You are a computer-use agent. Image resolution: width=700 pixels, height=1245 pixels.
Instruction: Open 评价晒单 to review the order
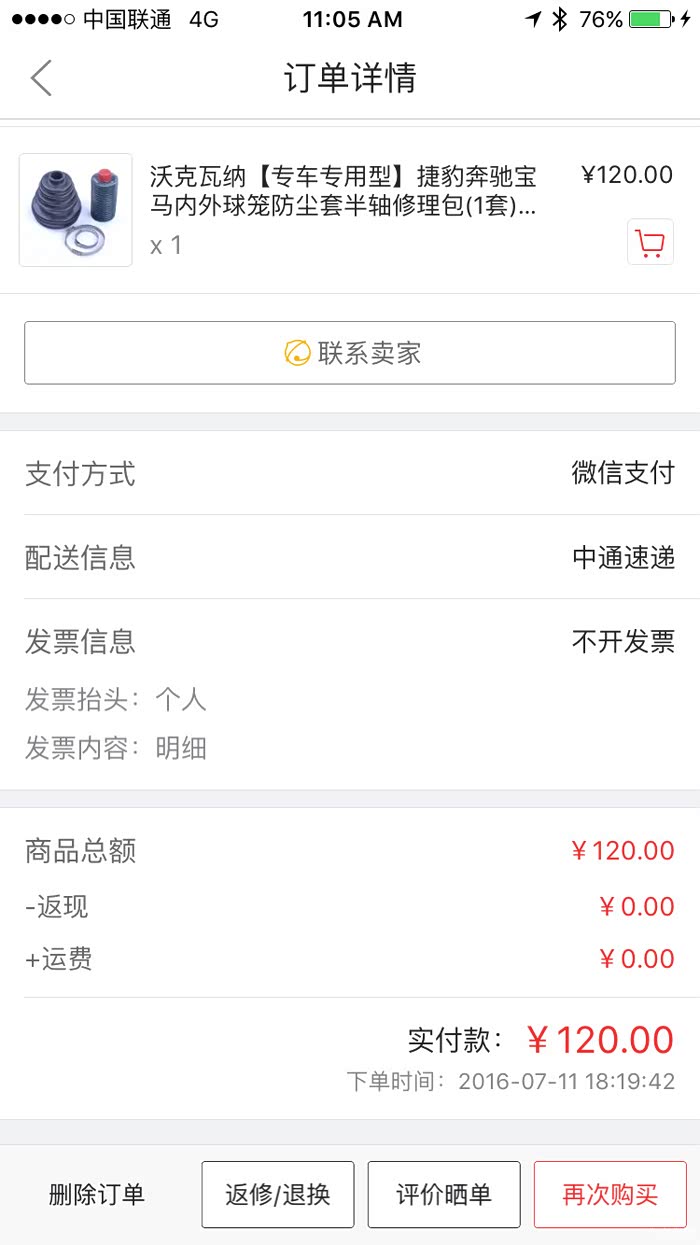click(x=444, y=1194)
